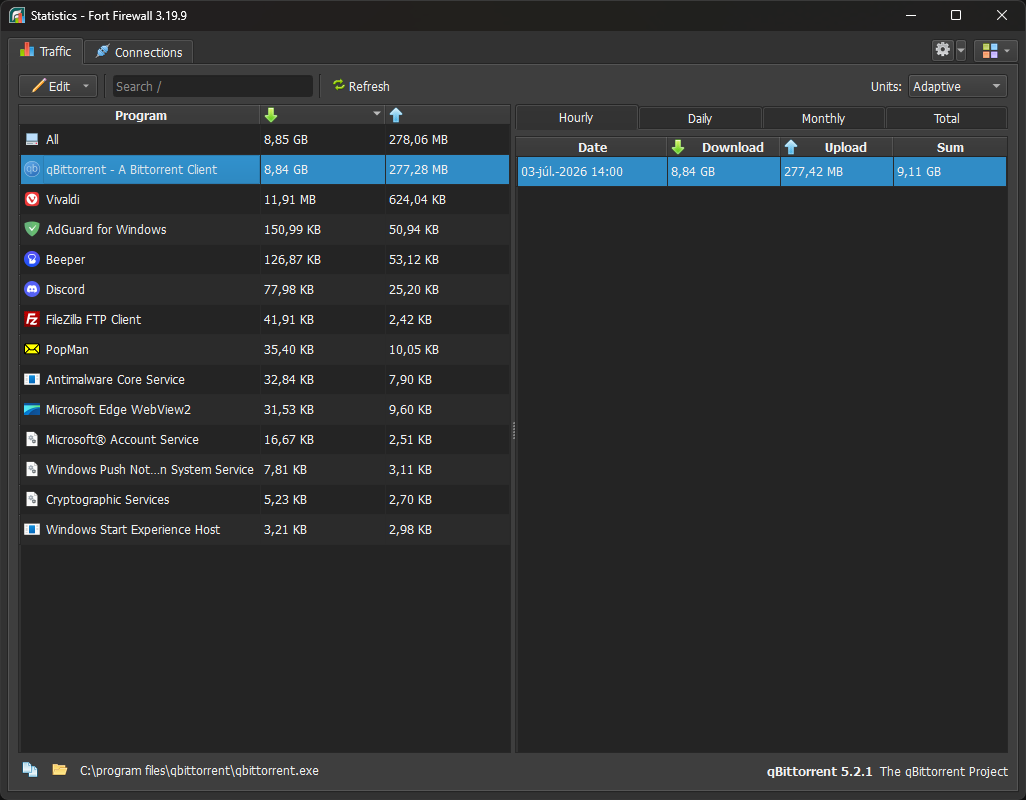Select the All row in program list
The width and height of the screenshot is (1026, 800).
[x=264, y=139]
